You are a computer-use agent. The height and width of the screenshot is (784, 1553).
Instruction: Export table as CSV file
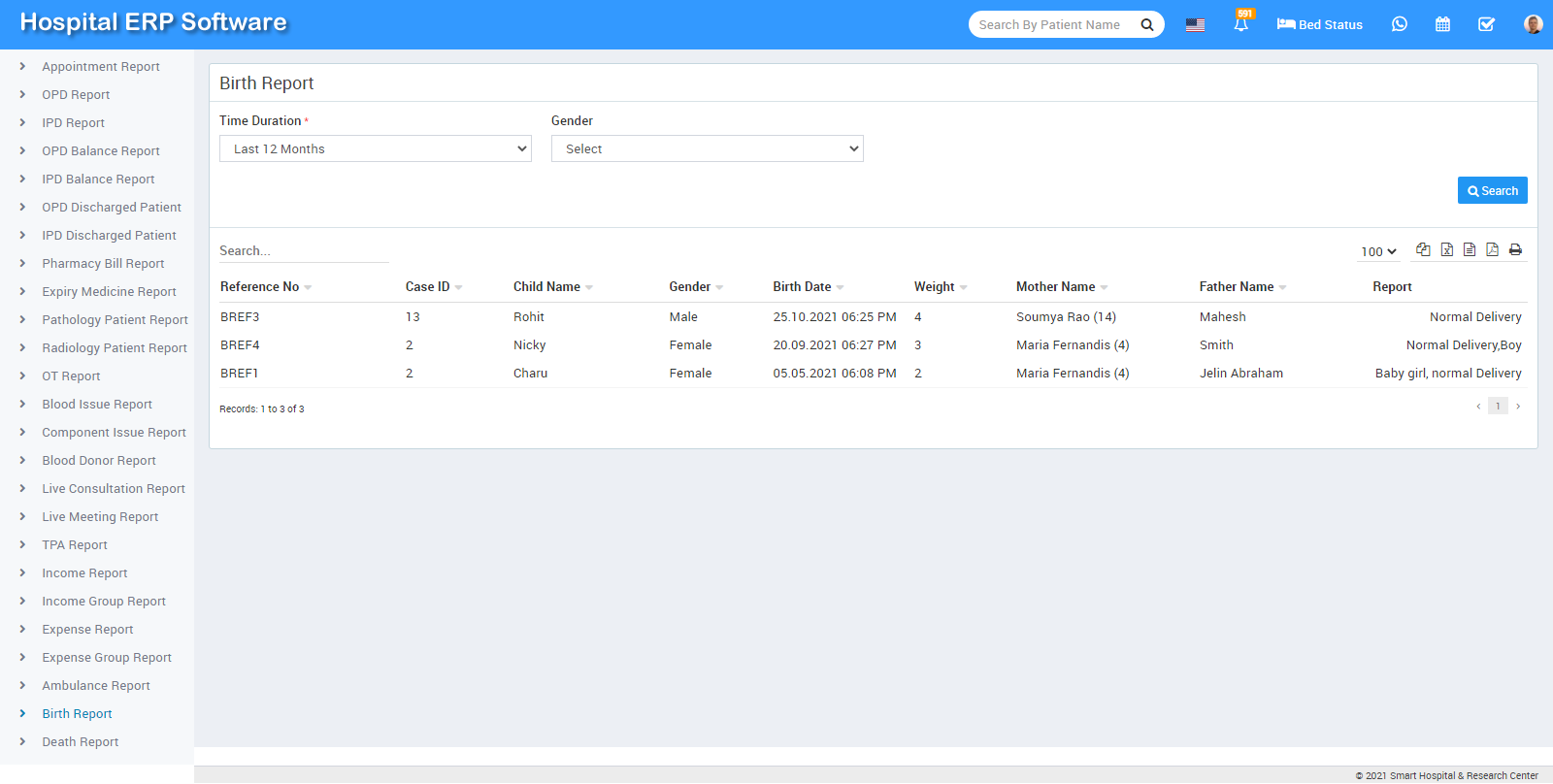pos(1470,249)
